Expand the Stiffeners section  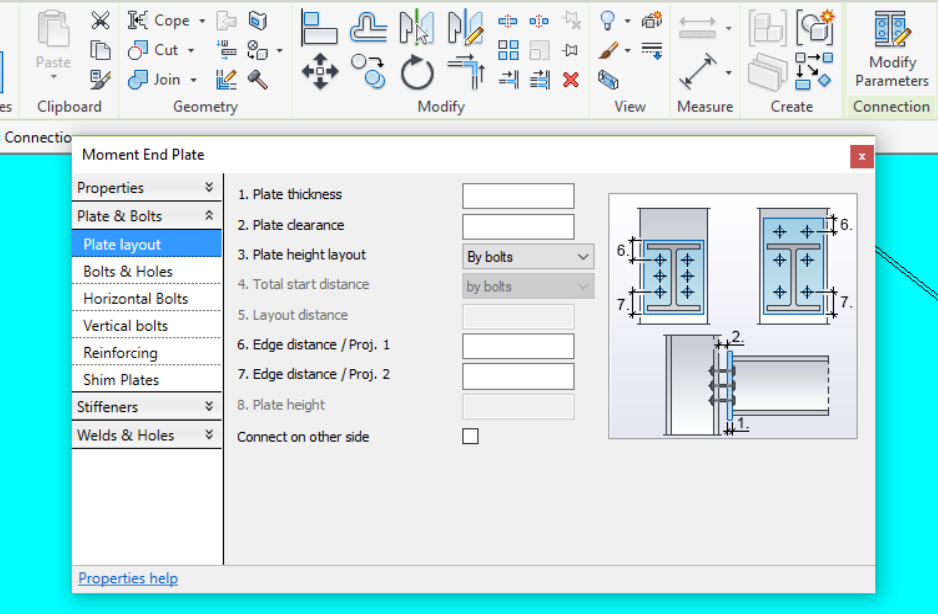click(146, 407)
